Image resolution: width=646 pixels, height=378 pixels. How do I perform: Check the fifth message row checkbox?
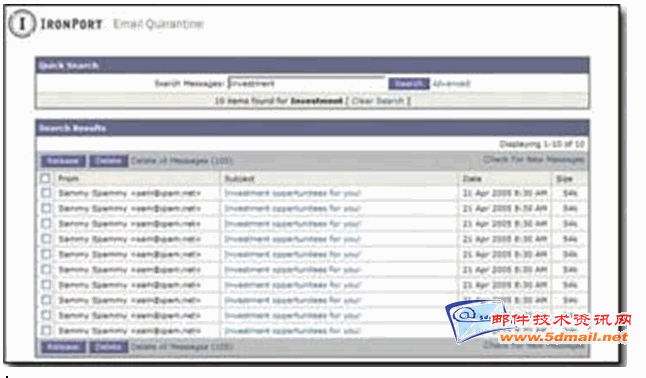coord(46,254)
